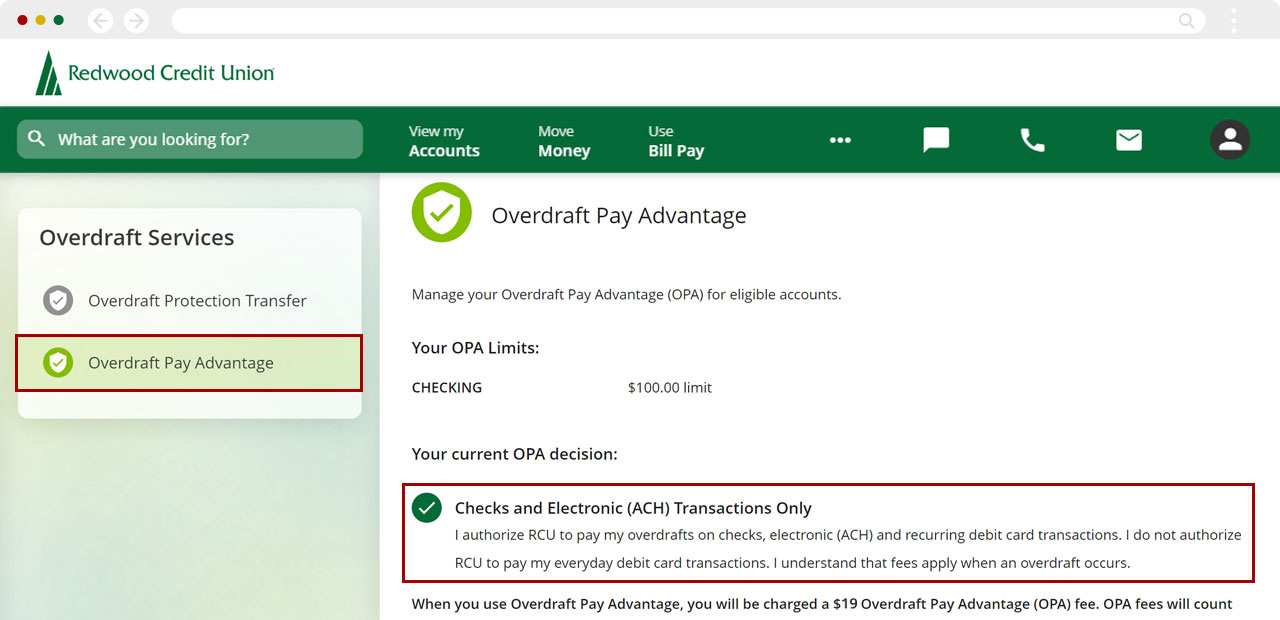Image resolution: width=1280 pixels, height=620 pixels.
Task: Click the phone contact icon
Action: 1032,140
